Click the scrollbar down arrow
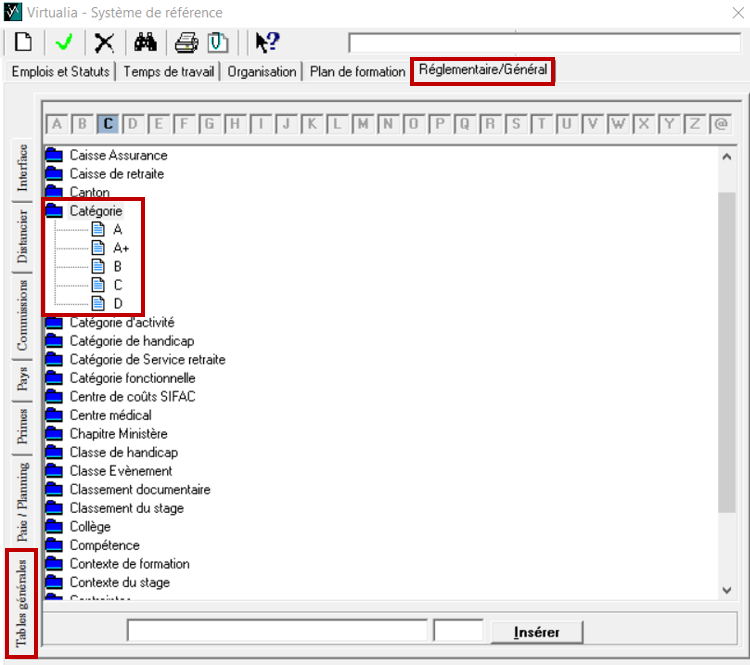Screen dimensions: 750x665 pos(727,591)
